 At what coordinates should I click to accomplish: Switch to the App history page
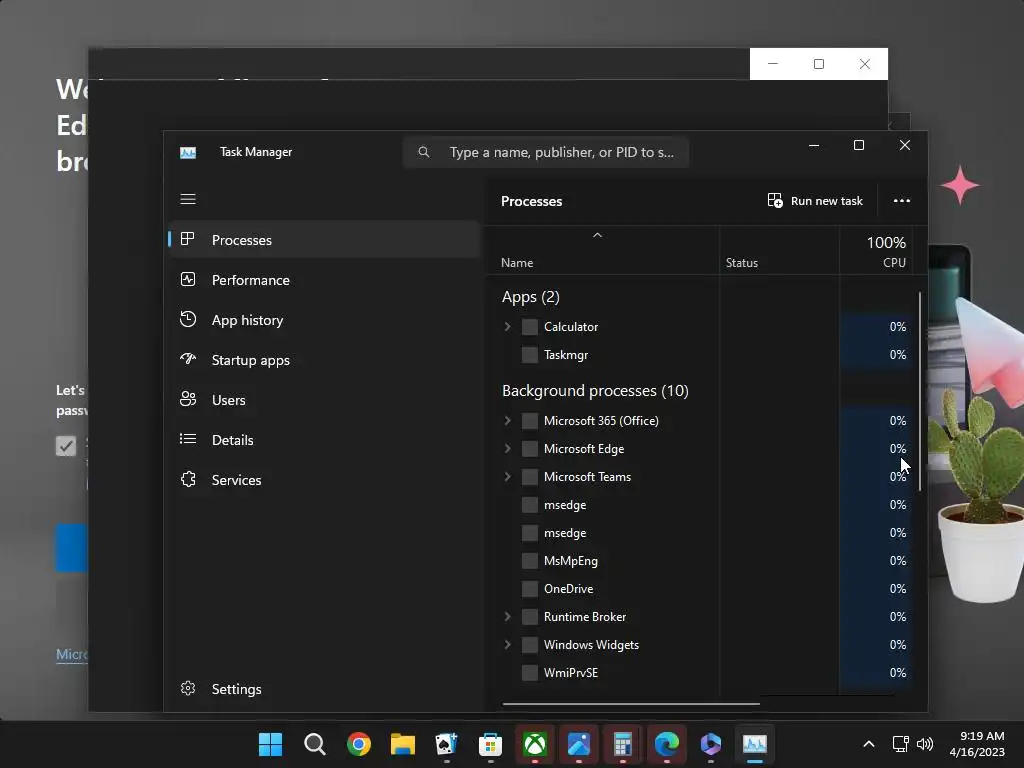[325, 320]
